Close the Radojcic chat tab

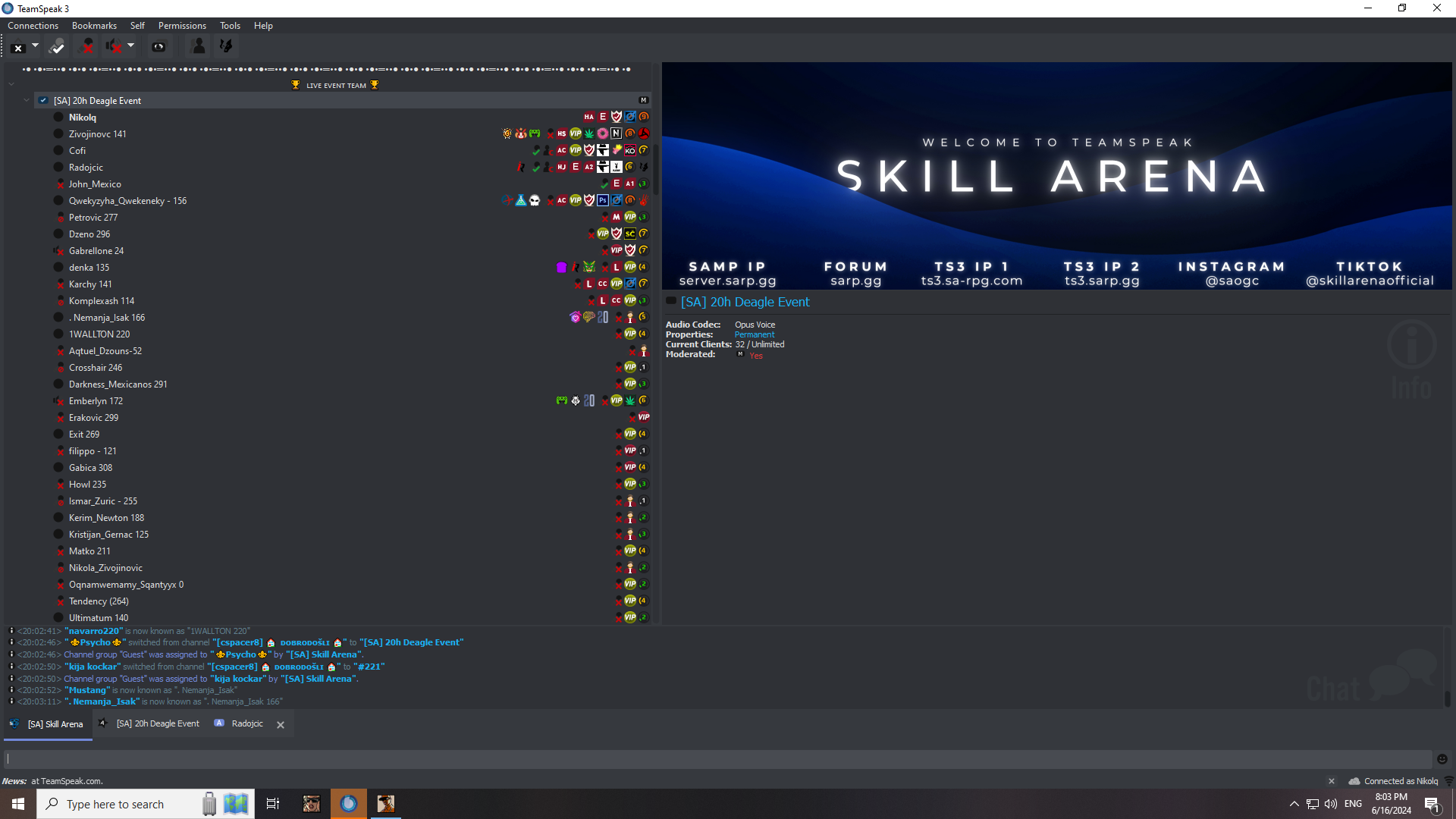[281, 725]
